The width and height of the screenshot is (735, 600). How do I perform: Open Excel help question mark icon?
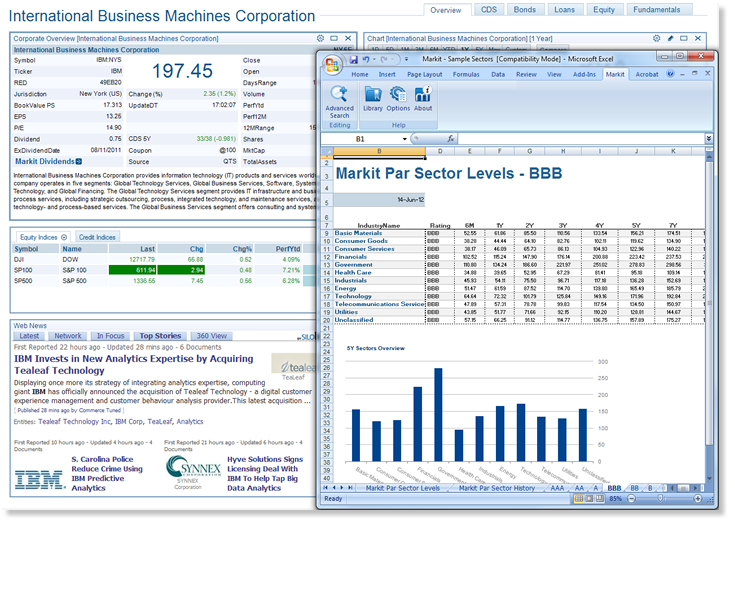pyautogui.click(x=673, y=74)
